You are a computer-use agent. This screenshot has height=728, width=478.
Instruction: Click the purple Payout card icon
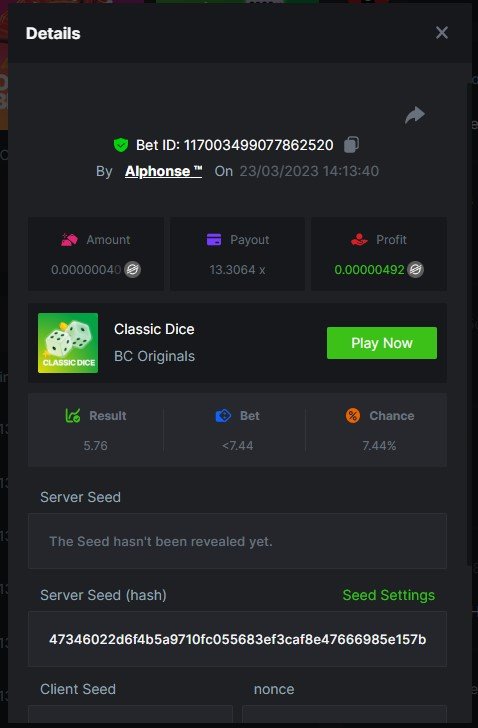[x=214, y=240]
